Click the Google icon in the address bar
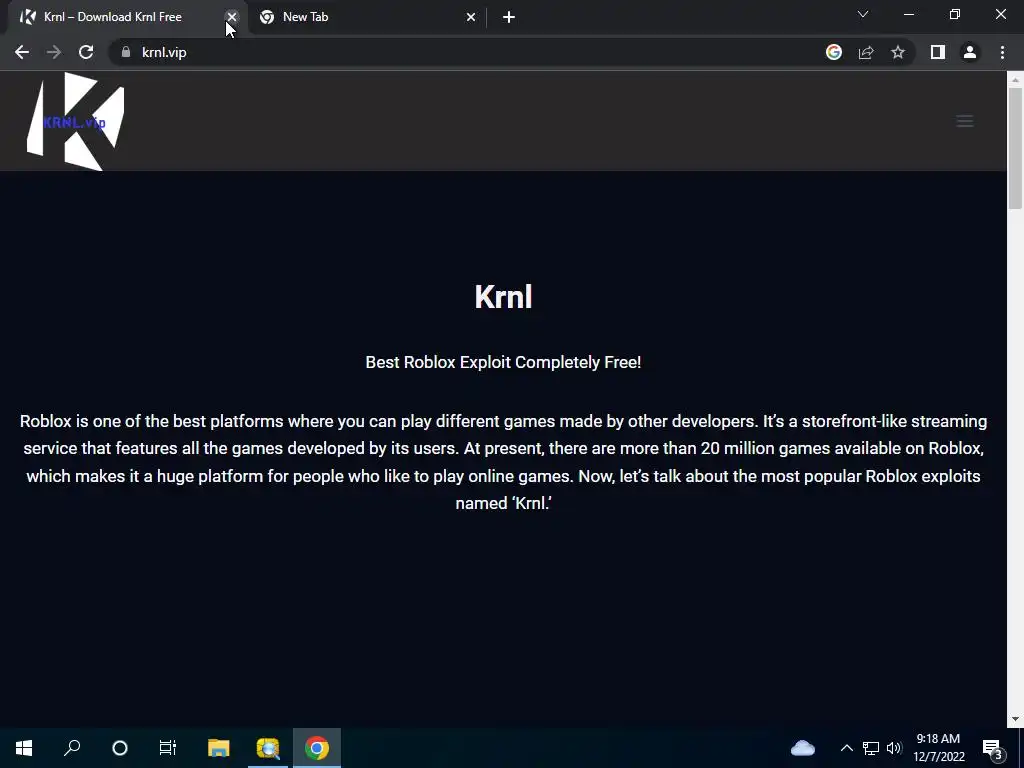 [834, 52]
